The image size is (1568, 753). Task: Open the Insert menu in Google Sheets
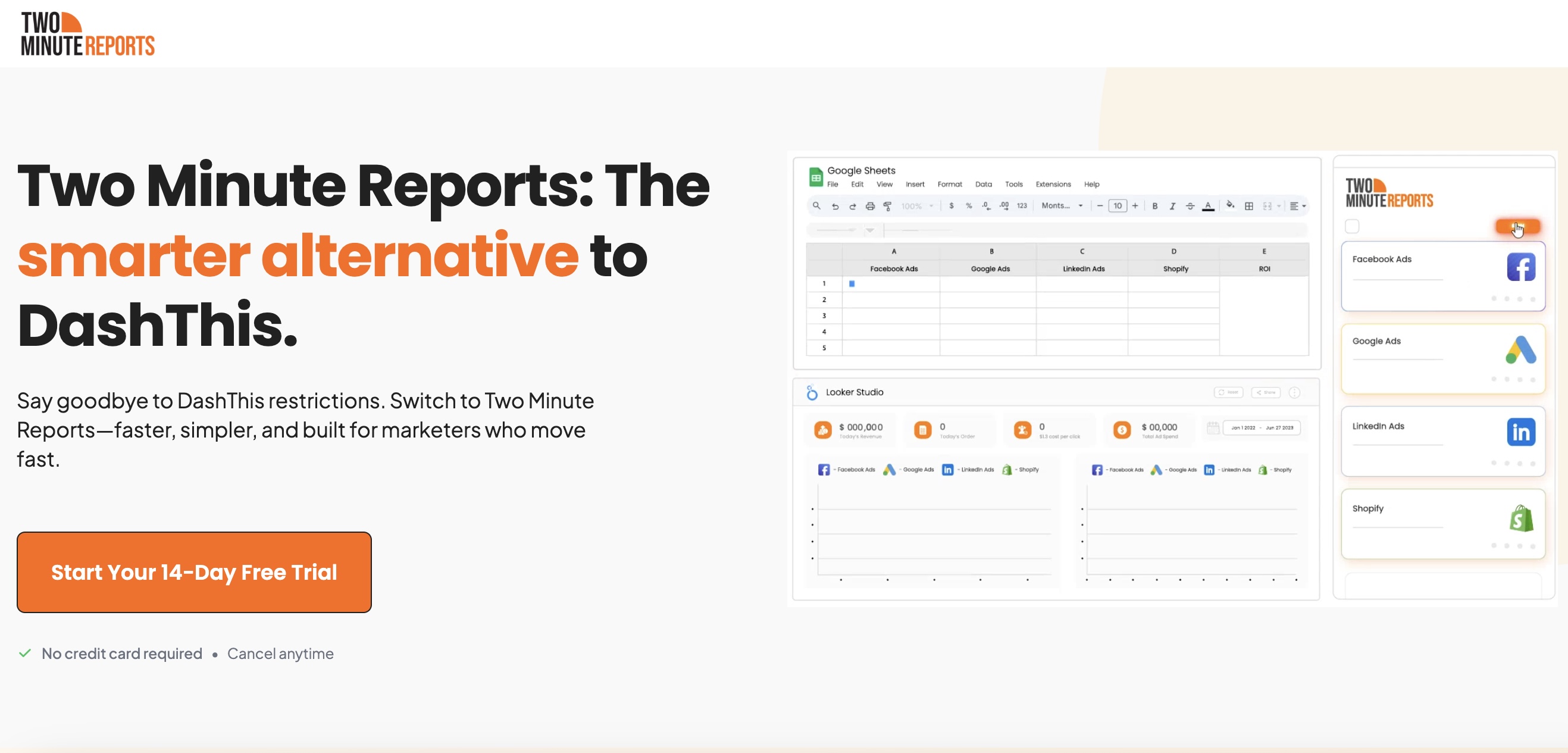(915, 185)
